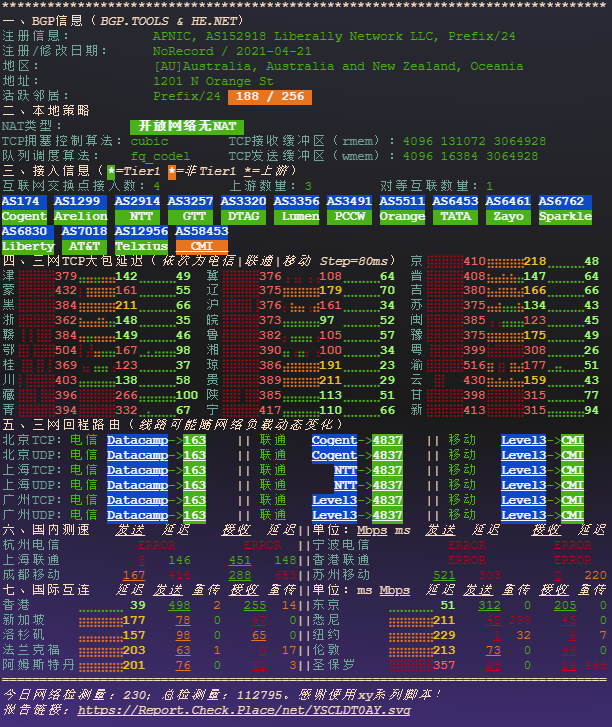This screenshot has width=612, height=727.
Task: Click the green 开放网络无NAT badge
Action: [187, 126]
